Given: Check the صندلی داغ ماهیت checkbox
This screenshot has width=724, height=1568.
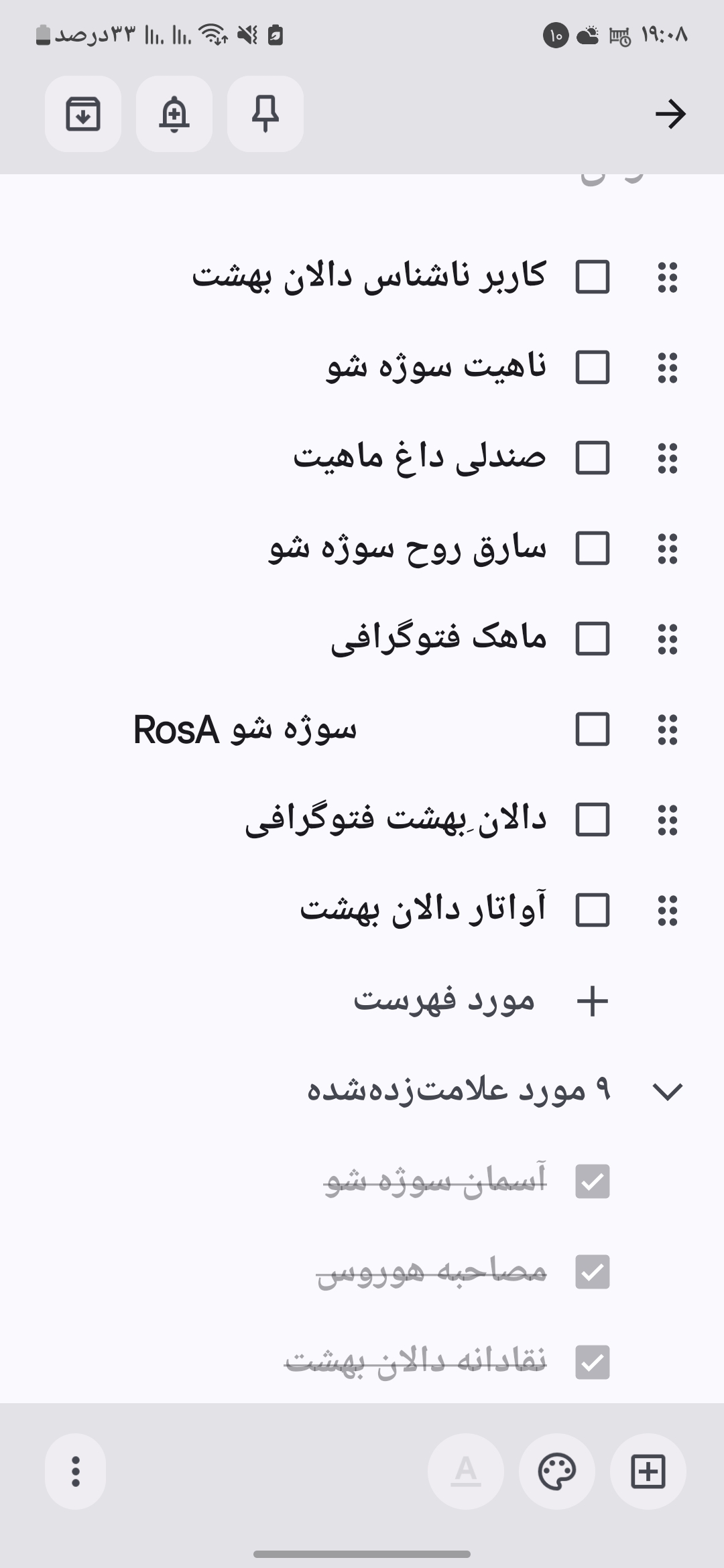Looking at the screenshot, I should tap(593, 458).
